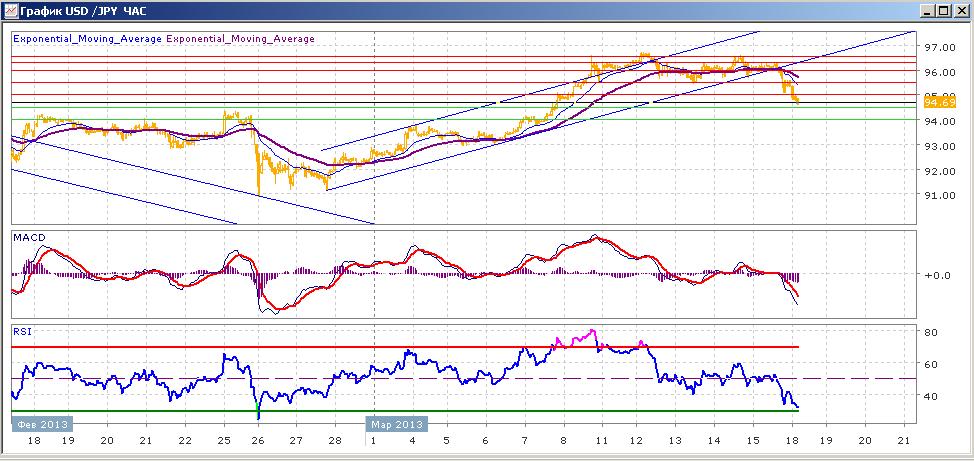Click the 92.00 price axis label
The height and width of the screenshot is (461, 974).
[939, 171]
